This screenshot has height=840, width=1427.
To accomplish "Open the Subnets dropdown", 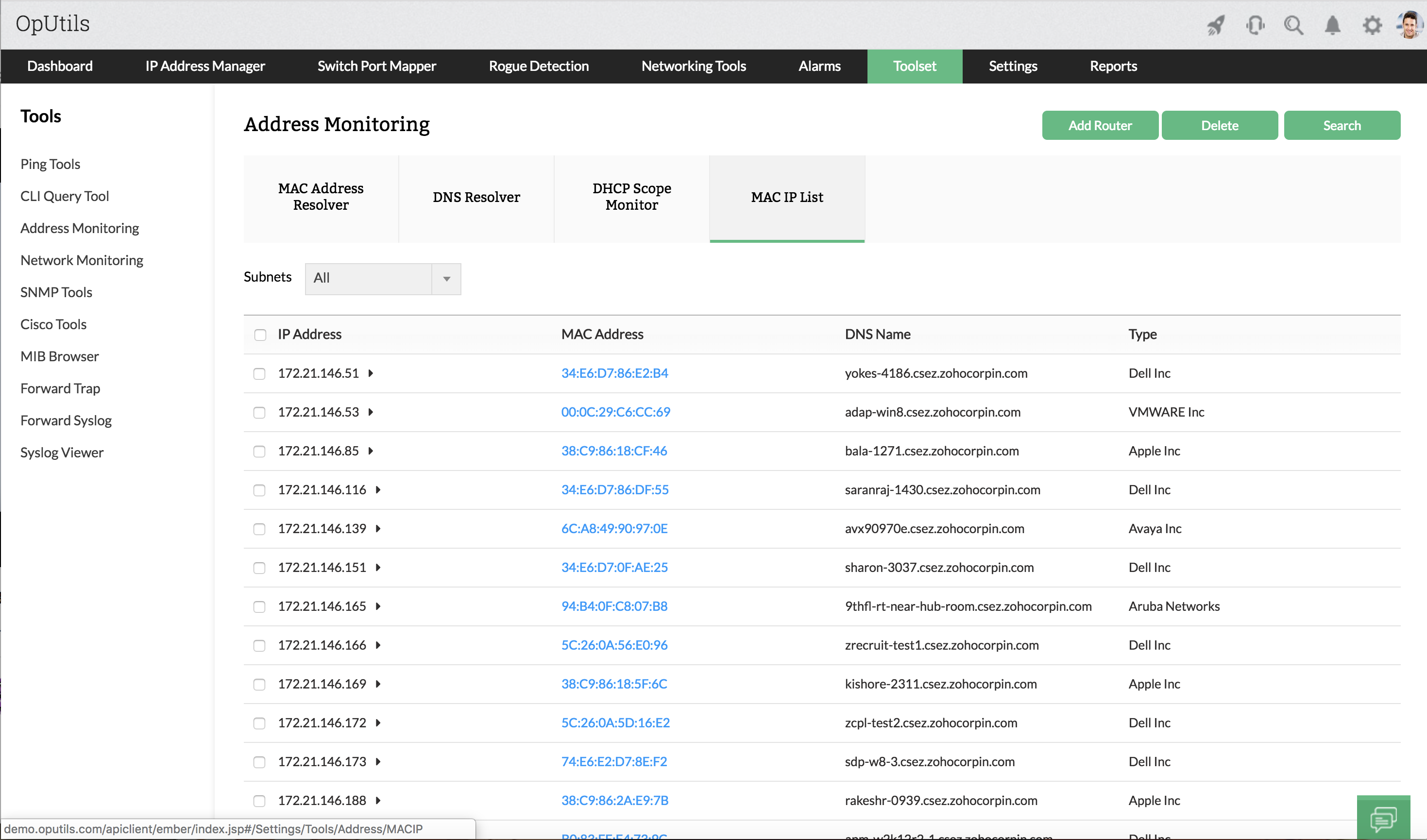I will click(x=383, y=279).
